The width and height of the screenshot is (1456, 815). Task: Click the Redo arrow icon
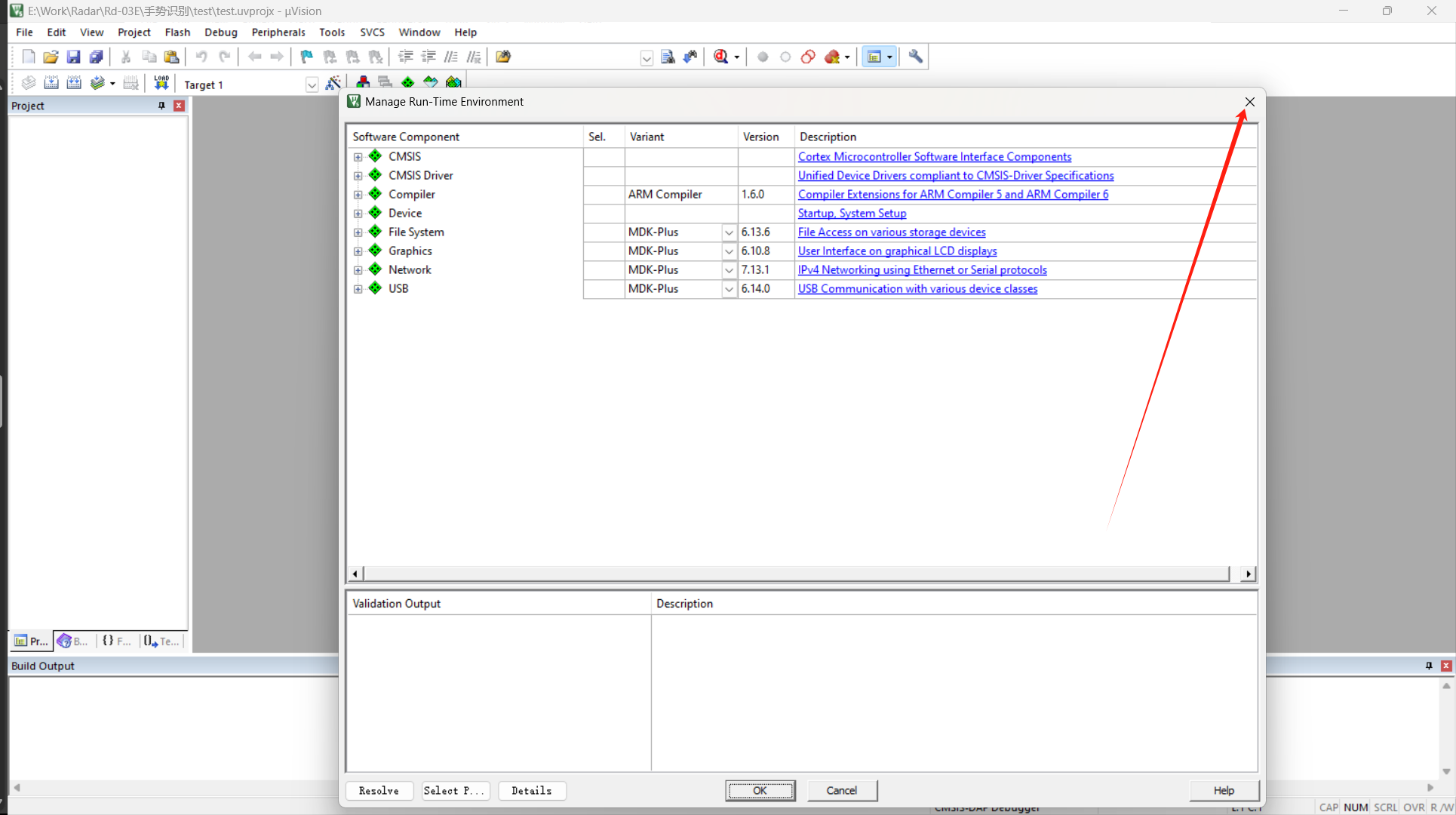(224, 57)
